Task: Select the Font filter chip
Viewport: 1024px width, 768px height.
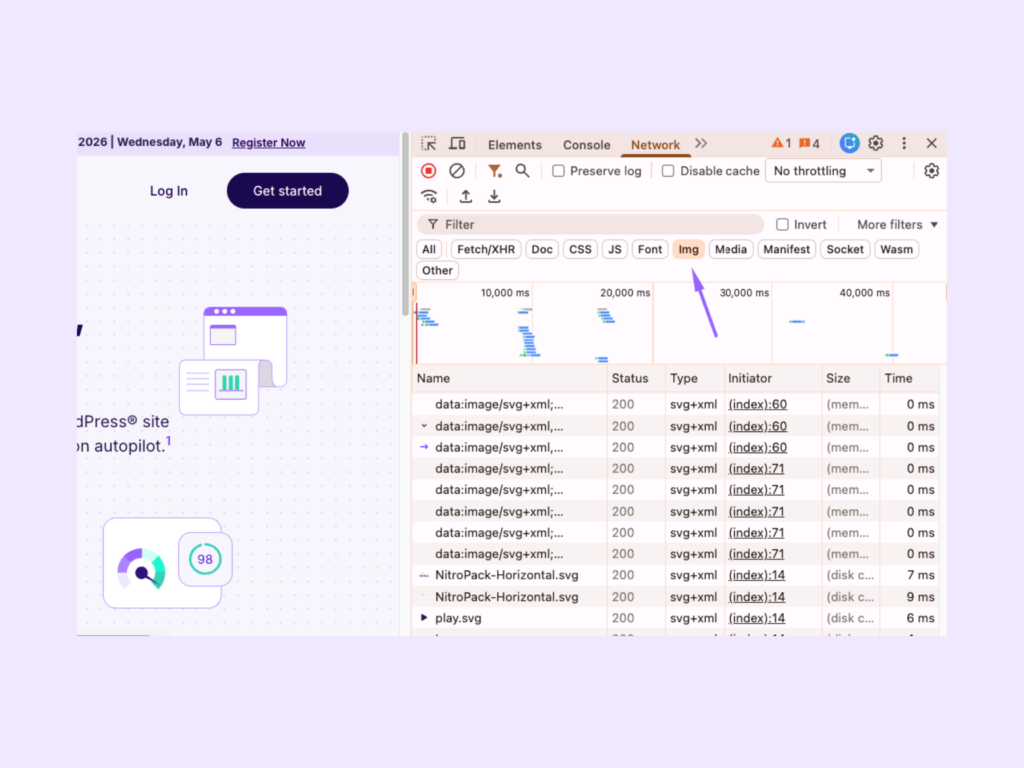Action: [650, 249]
